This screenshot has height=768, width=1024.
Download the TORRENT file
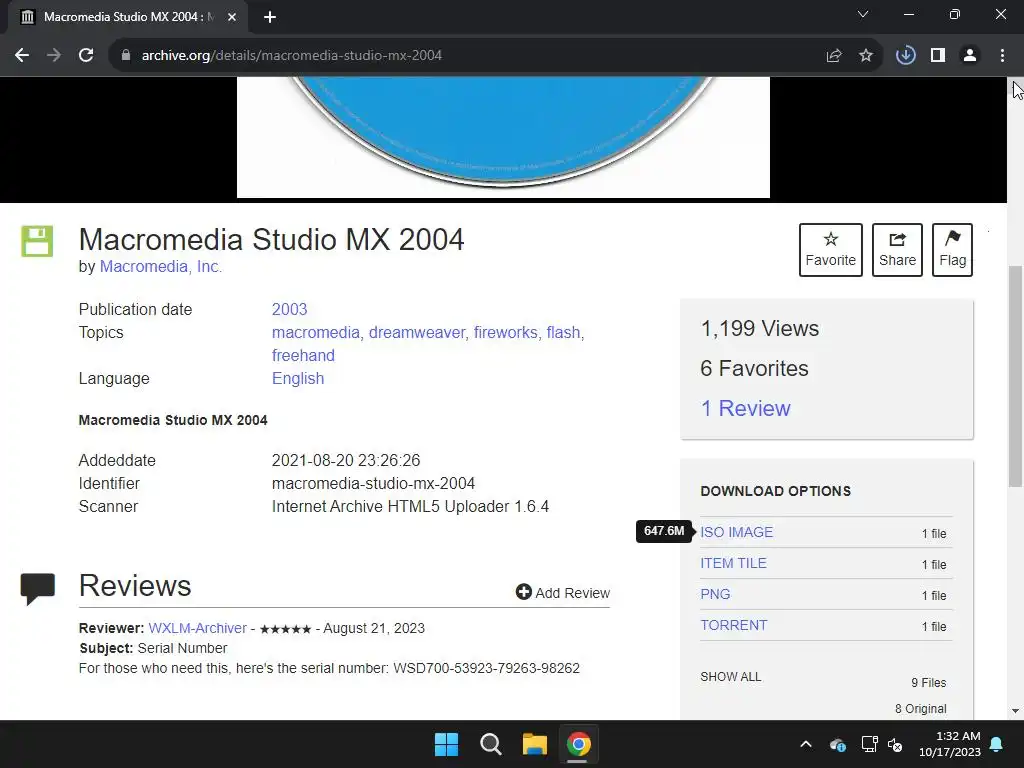(733, 625)
